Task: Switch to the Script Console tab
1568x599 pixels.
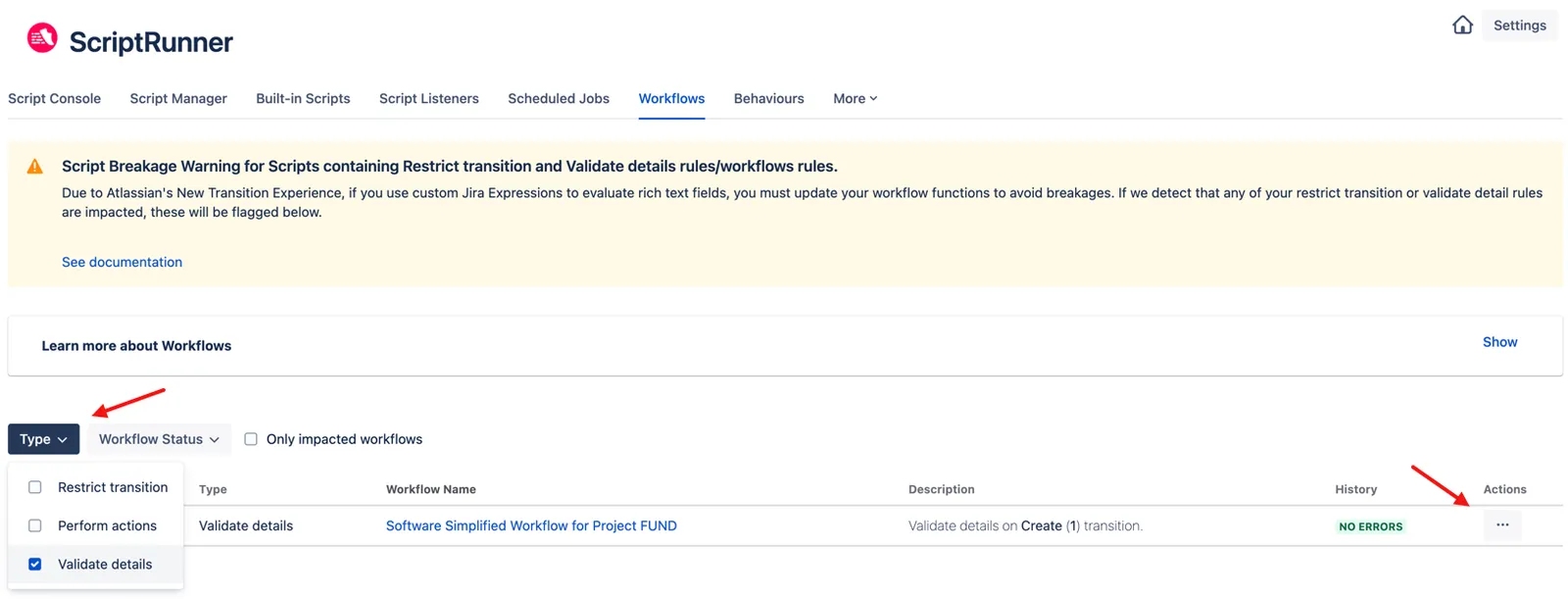Action: click(54, 99)
